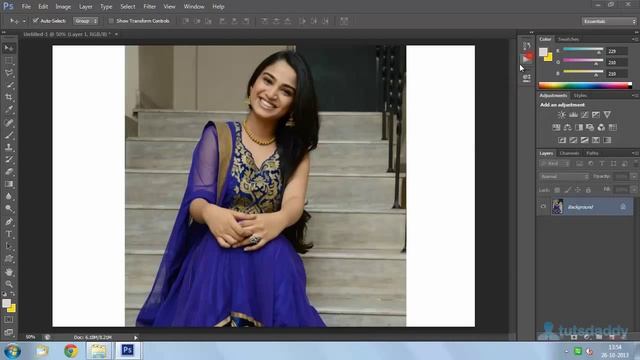The height and width of the screenshot is (360, 640).
Task: Switch to the Styles tab
Action: (x=580, y=96)
